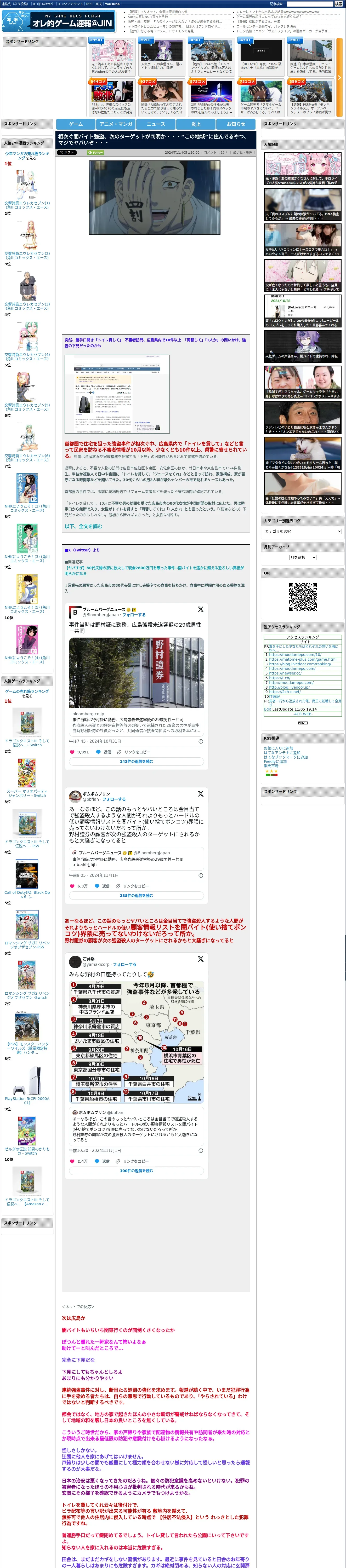The height and width of the screenshot is (1568, 346).
Task: Click the RSS link in the top bar
Action: pyautogui.click(x=89, y=4)
